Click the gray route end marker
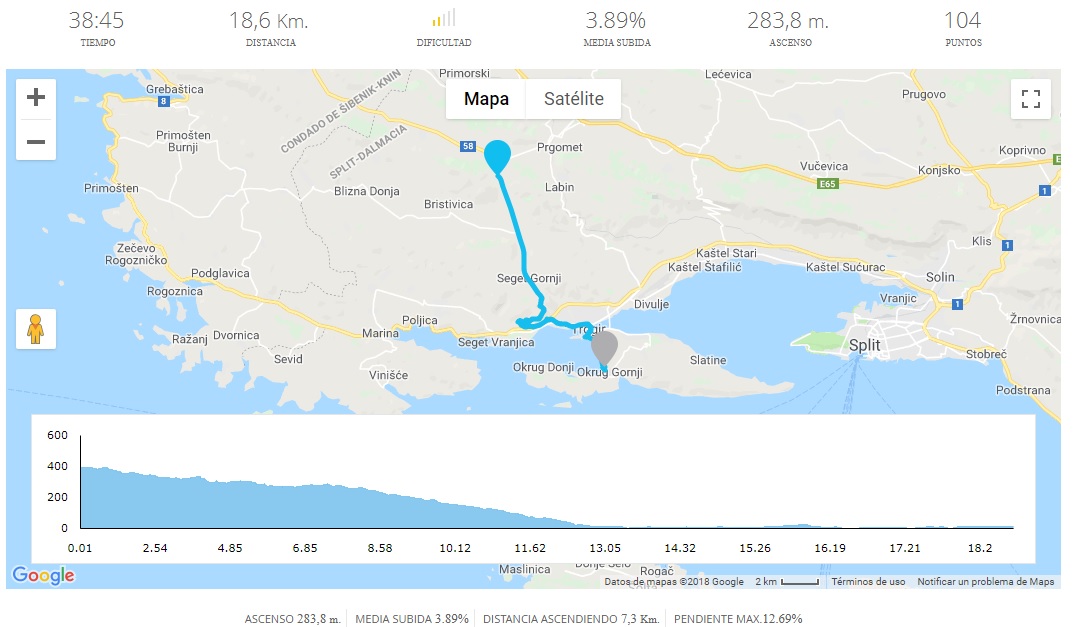Screen dimensions: 1073x627 [x=603, y=348]
